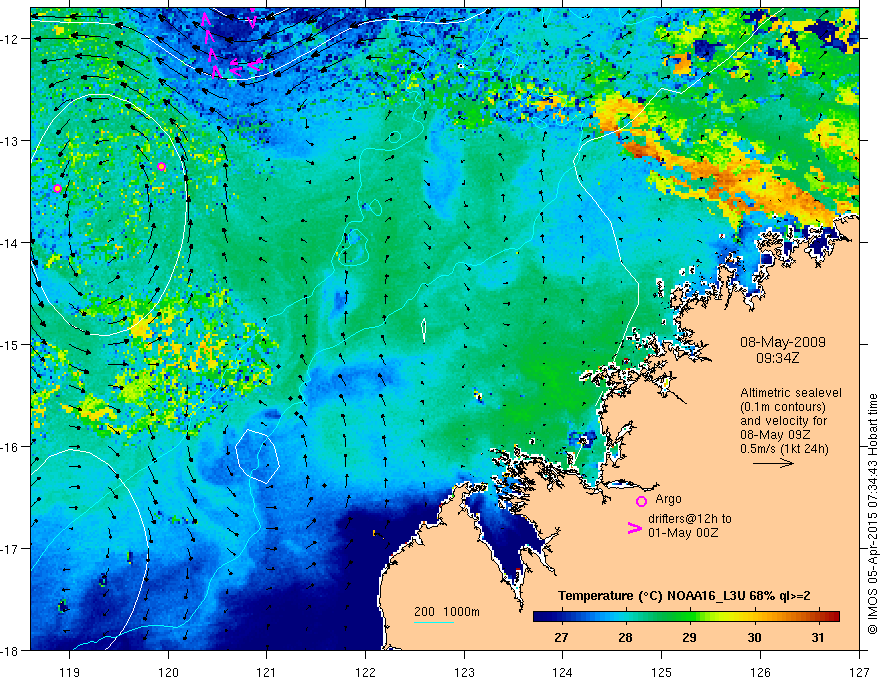Click the '(0.1m contours)' legend text
The height and width of the screenshot is (680, 880).
coord(783,407)
